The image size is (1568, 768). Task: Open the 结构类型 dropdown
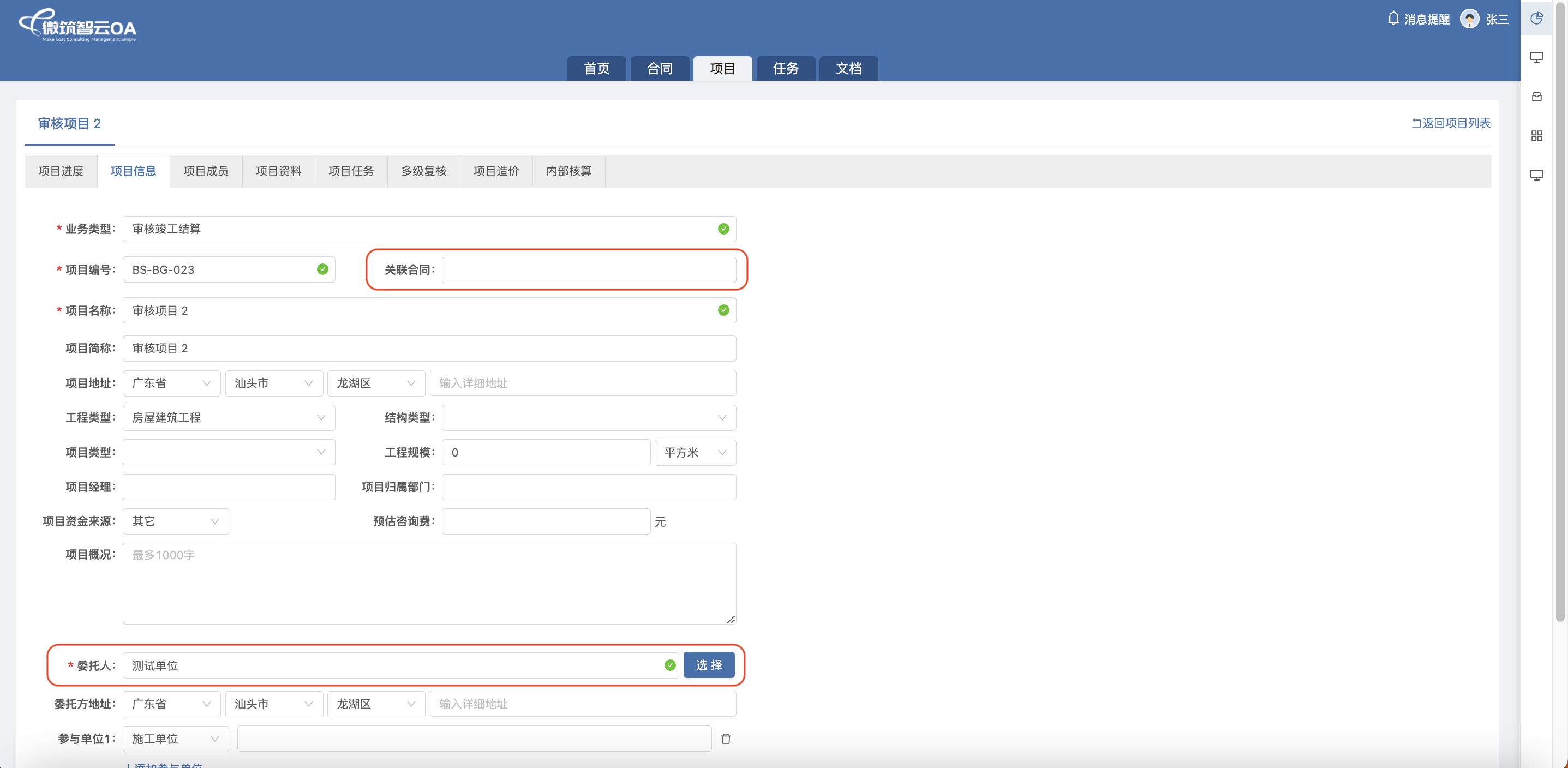589,417
